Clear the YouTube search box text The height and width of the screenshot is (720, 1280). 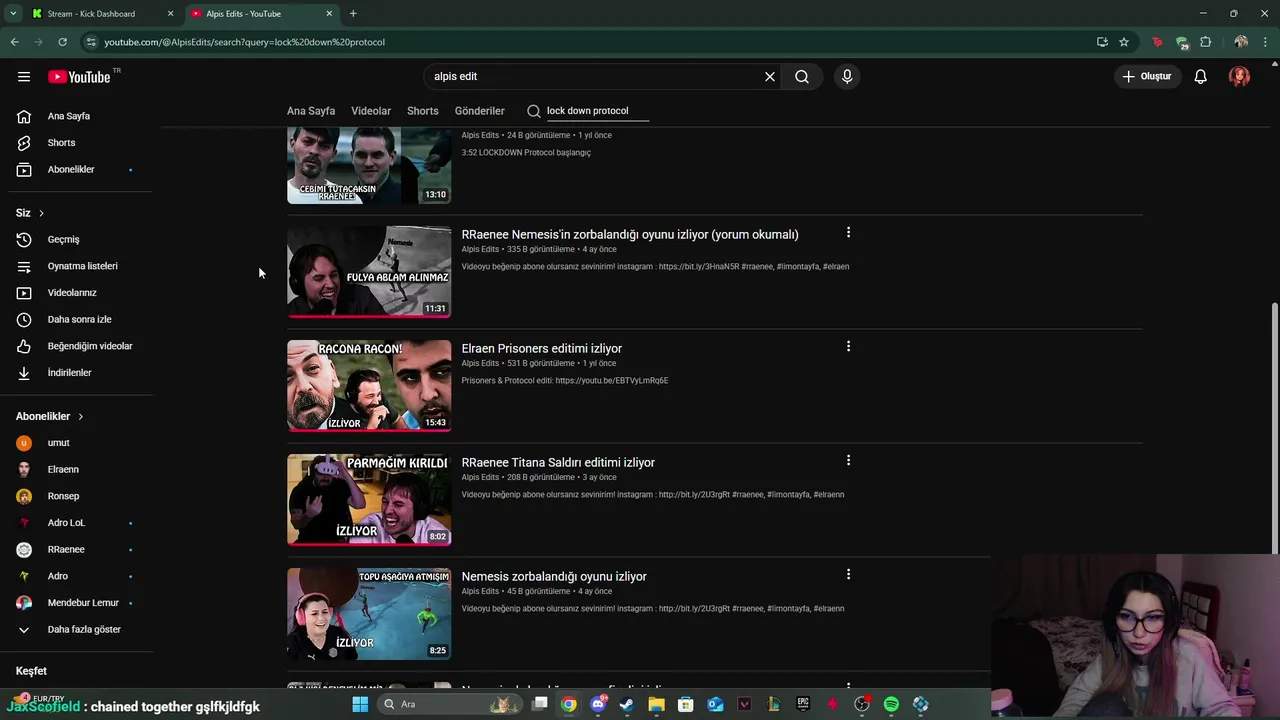click(x=770, y=76)
